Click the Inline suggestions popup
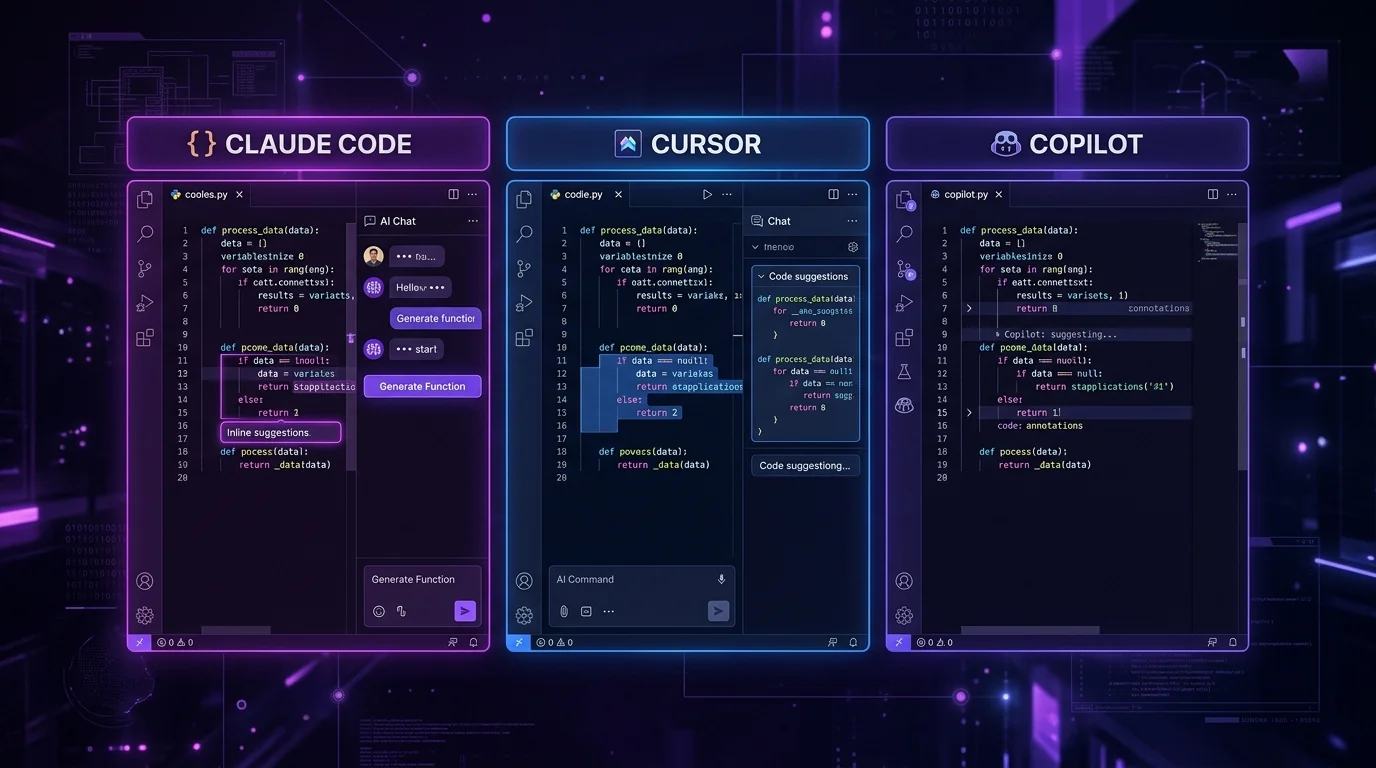The image size is (1376, 768). 281,432
